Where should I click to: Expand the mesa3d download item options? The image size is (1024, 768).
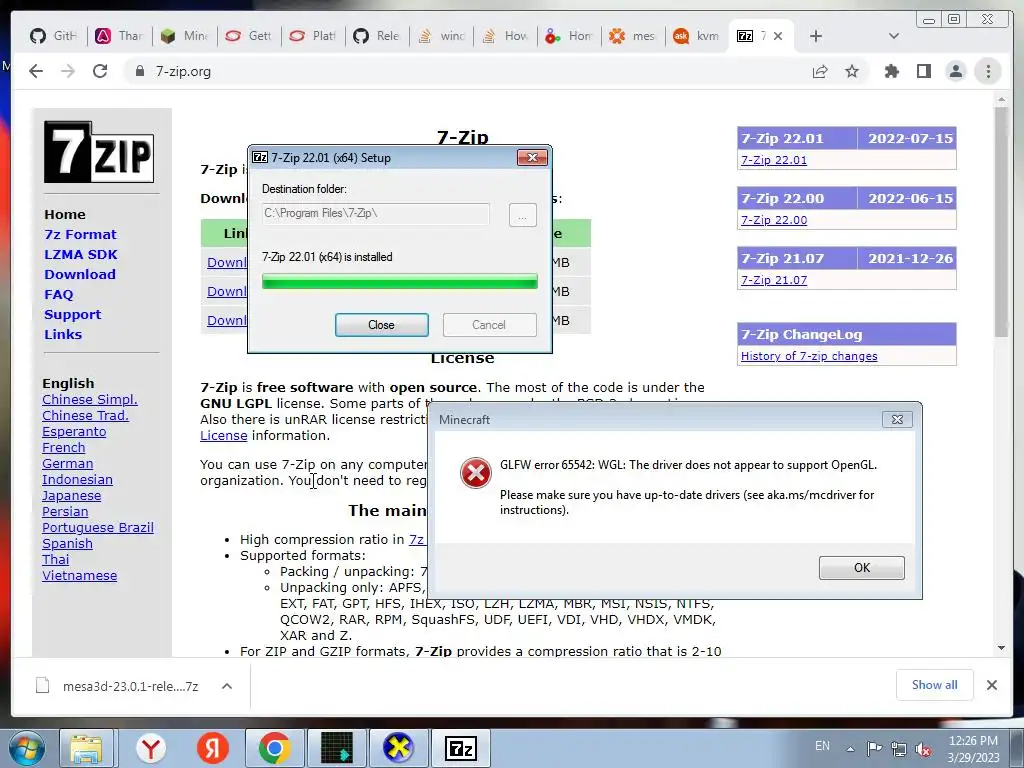pos(227,686)
